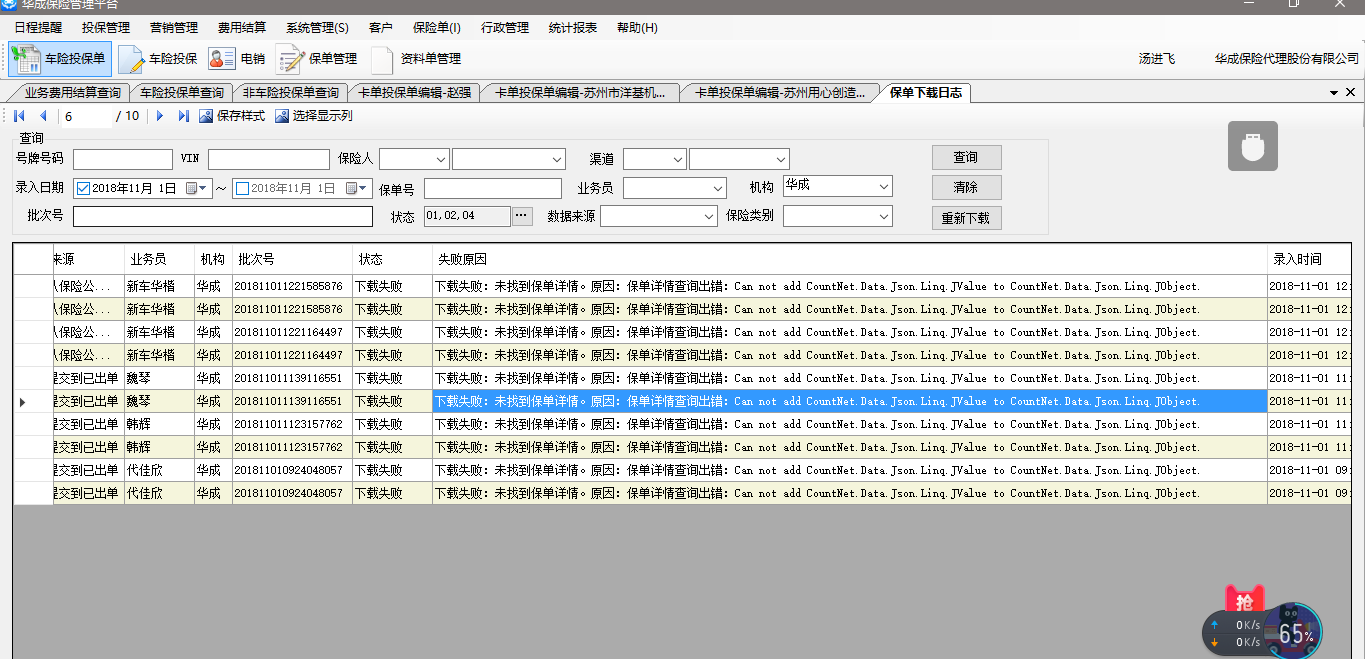Expand 数据来源 dropdown
Viewport: 1365px width, 659px height.
point(709,216)
